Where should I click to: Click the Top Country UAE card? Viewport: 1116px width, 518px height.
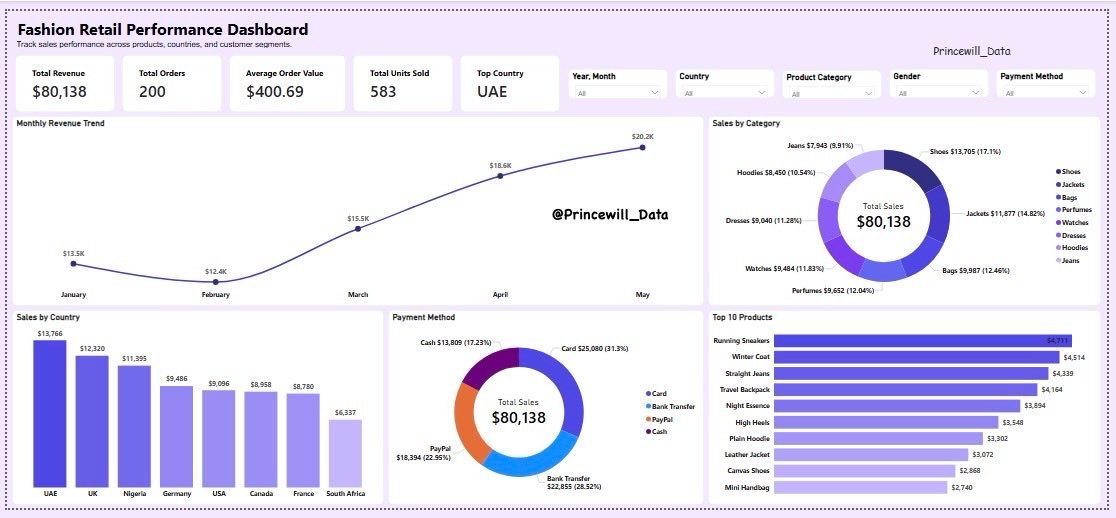click(x=510, y=84)
